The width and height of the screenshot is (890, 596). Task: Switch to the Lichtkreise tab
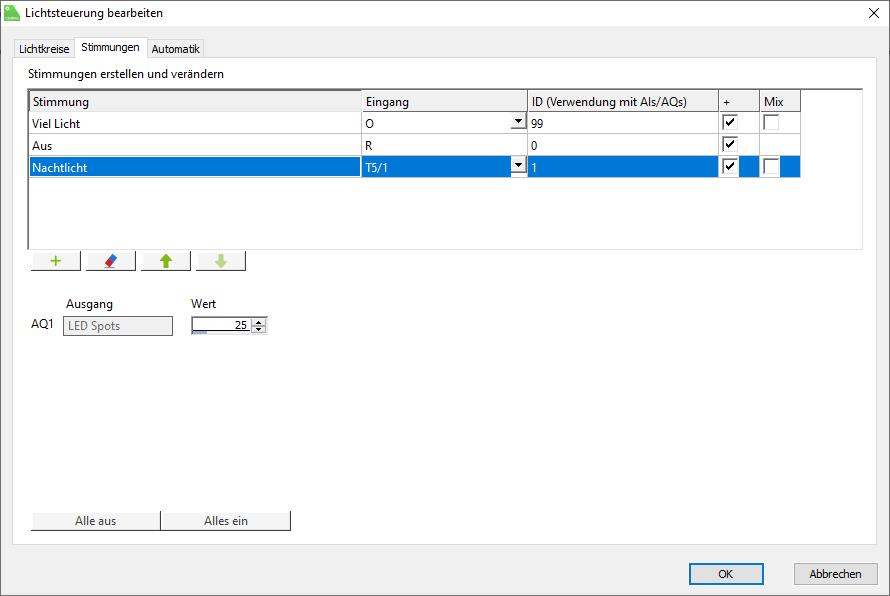click(44, 49)
